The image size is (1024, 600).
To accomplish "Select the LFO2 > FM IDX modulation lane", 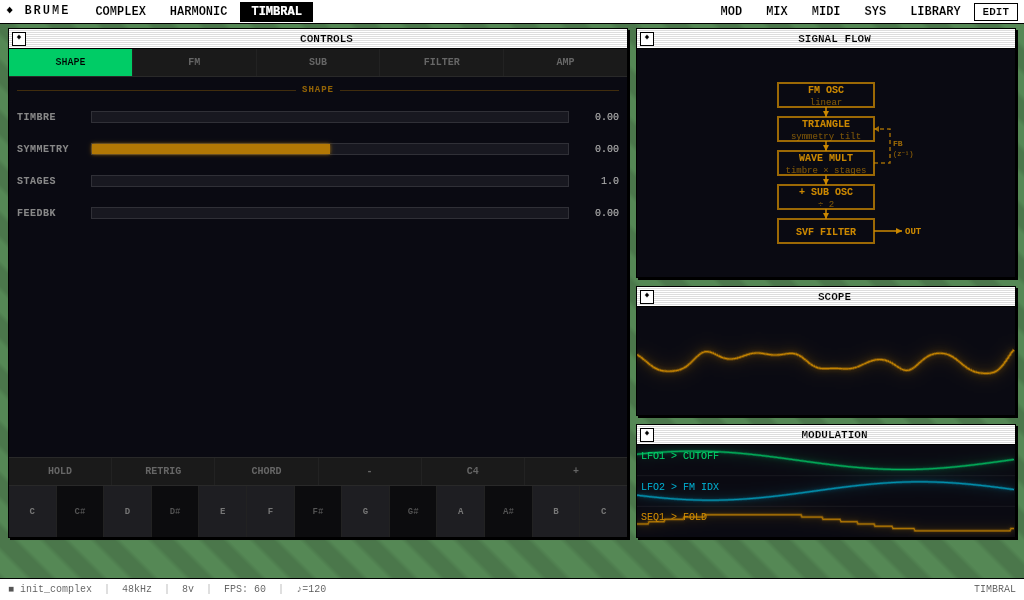I will point(825,488).
